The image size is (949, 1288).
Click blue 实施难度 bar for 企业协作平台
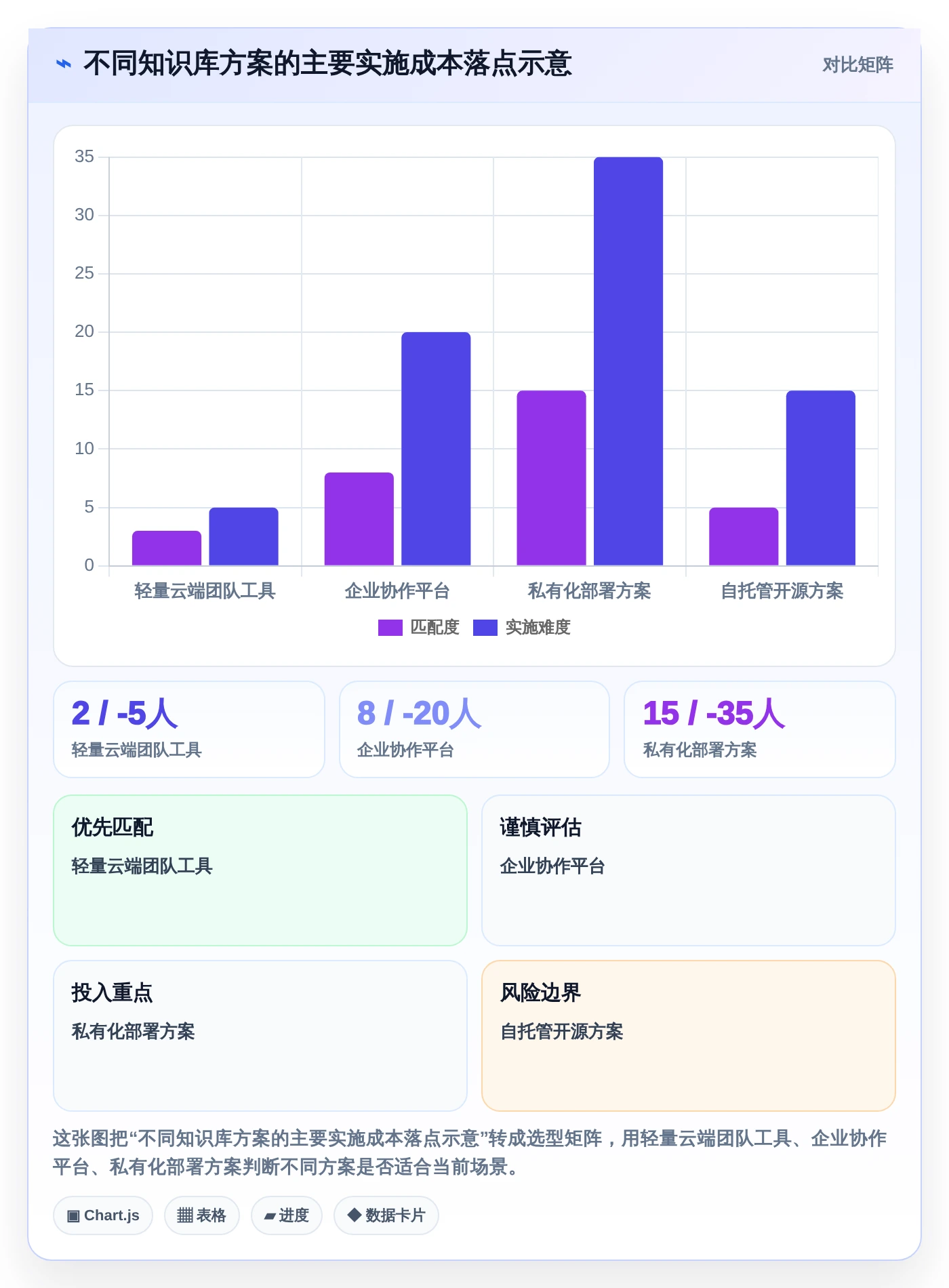pyautogui.click(x=436, y=449)
